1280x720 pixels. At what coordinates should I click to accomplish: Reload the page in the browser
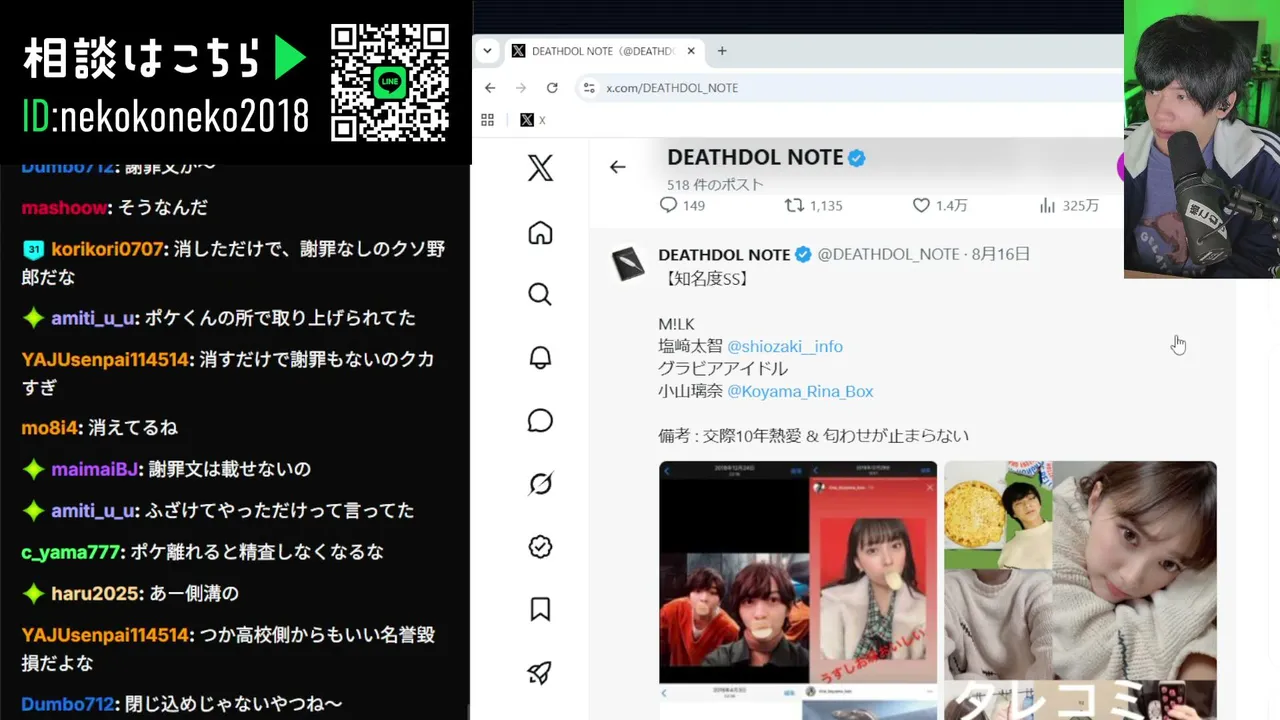(552, 88)
